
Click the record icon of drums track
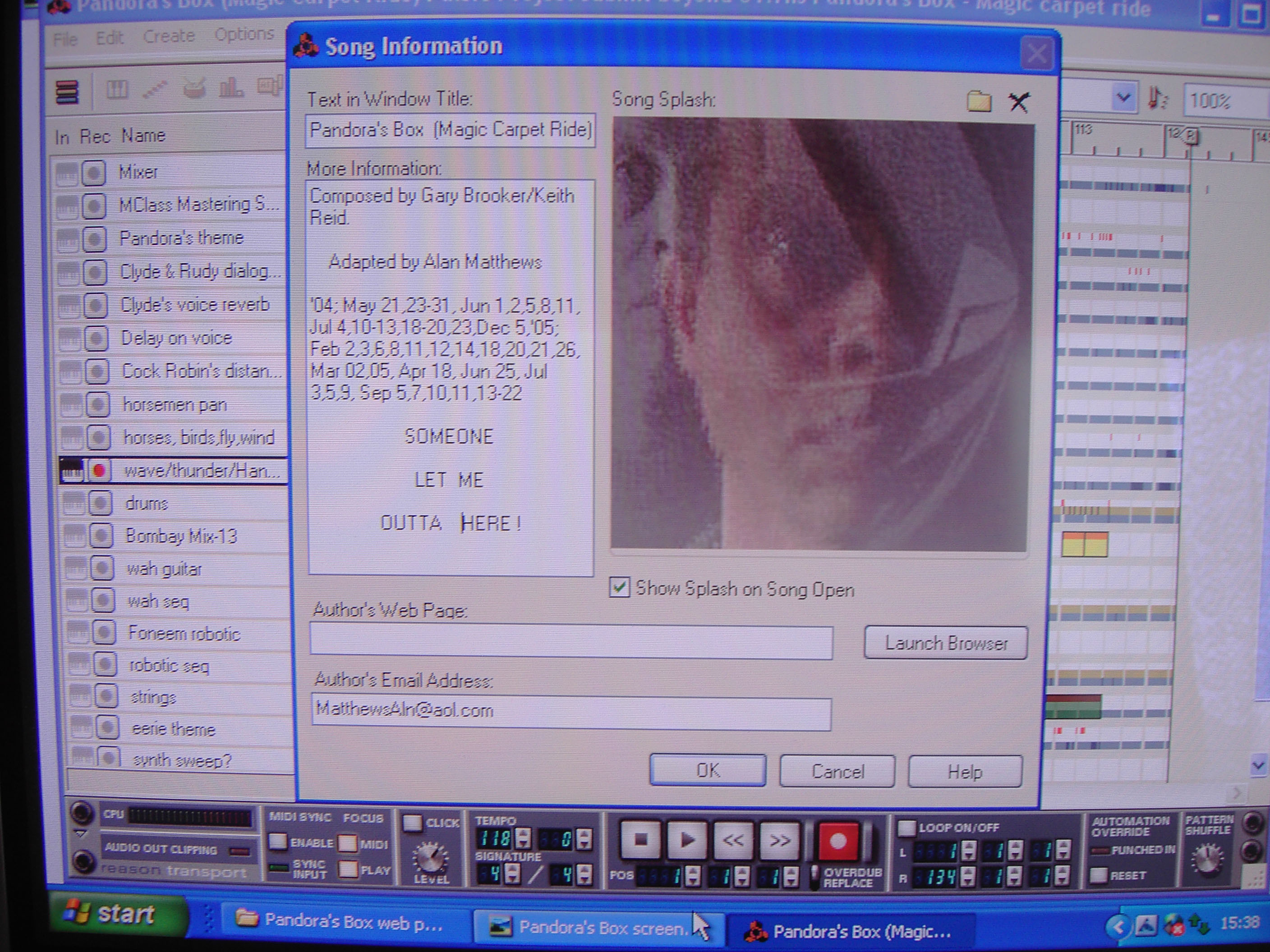point(101,503)
